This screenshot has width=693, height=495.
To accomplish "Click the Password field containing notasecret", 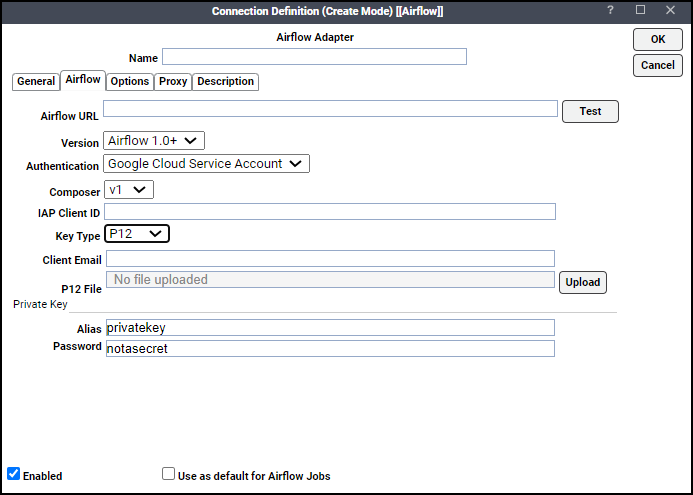I will pos(330,348).
